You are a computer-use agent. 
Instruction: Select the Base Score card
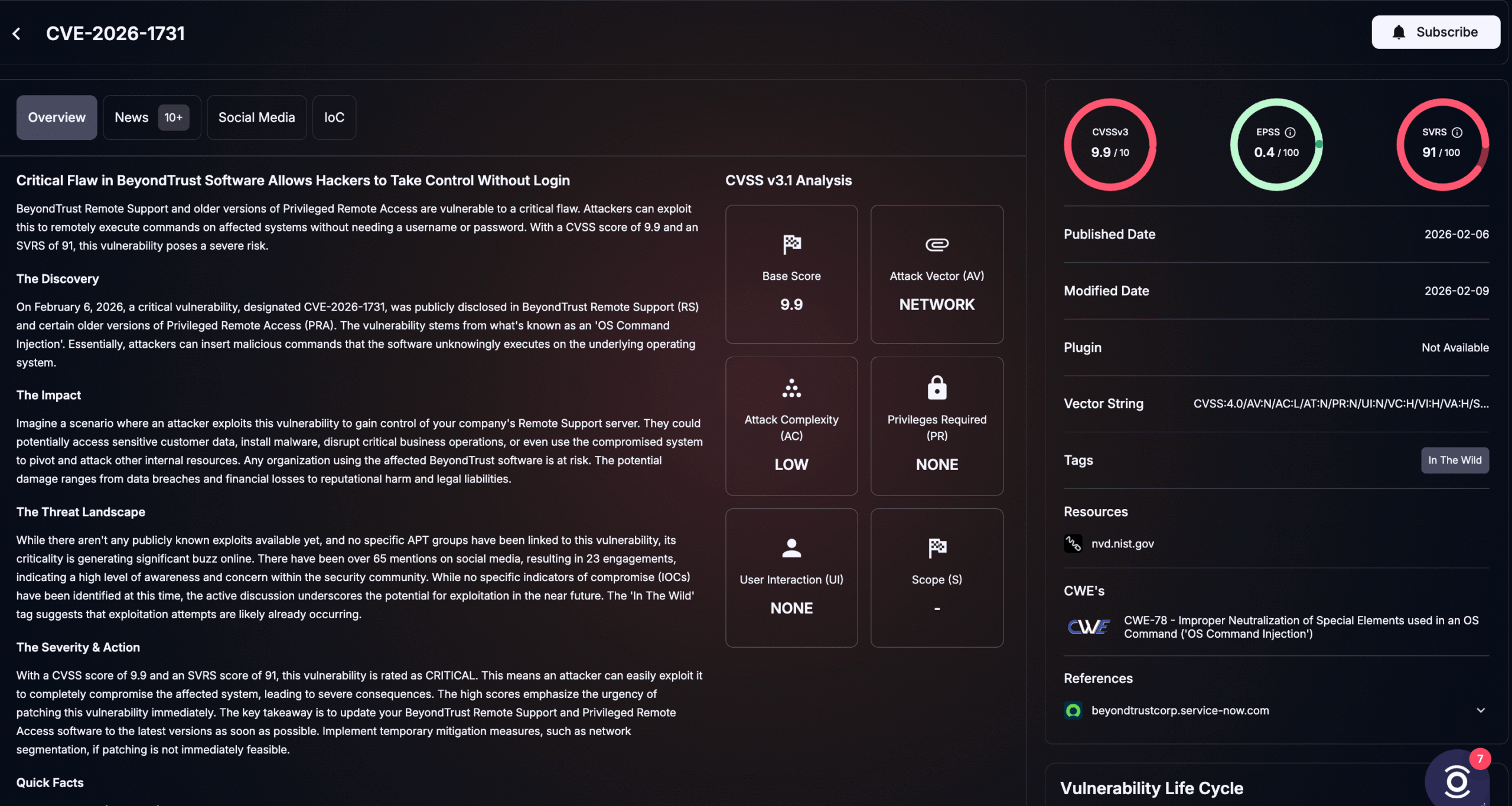point(791,275)
